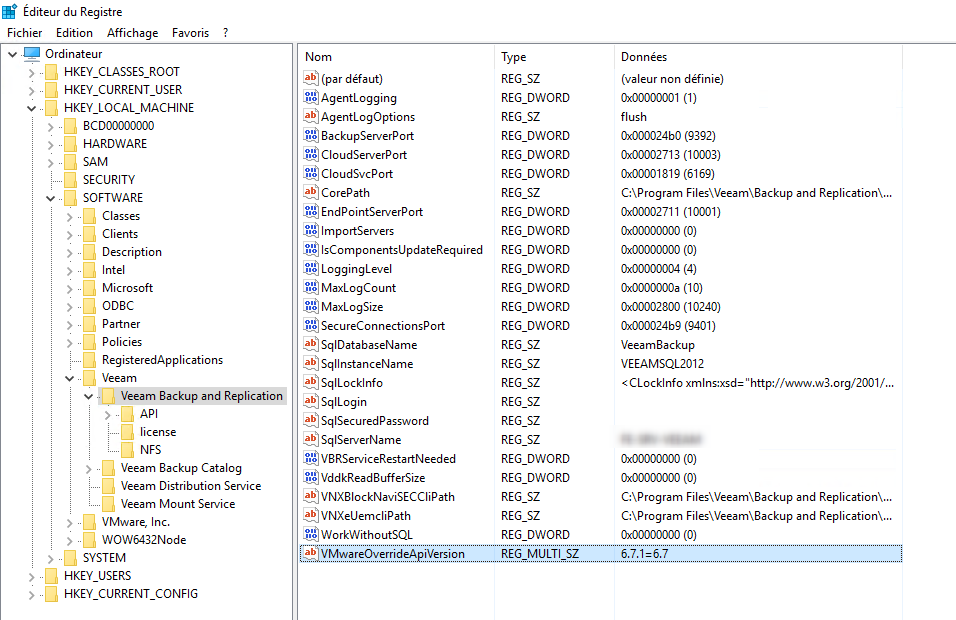Click the SqlLockInfo string icon

(311, 383)
